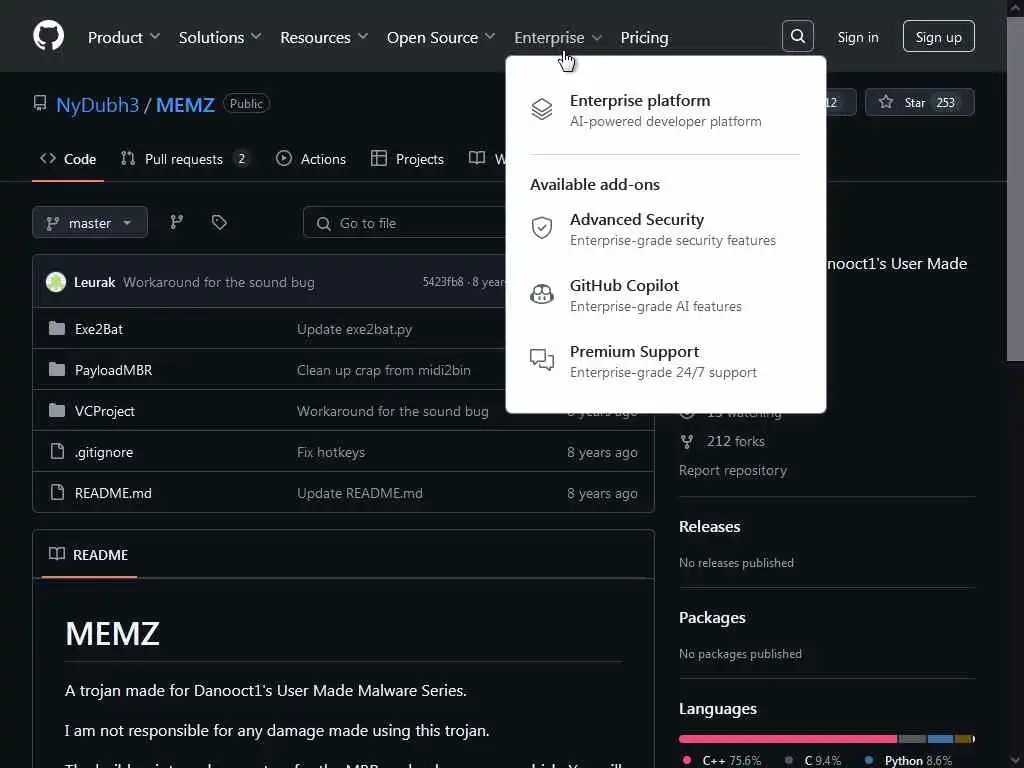This screenshot has width=1024, height=768.
Task: Open the 212 forks link
Action: (x=735, y=441)
